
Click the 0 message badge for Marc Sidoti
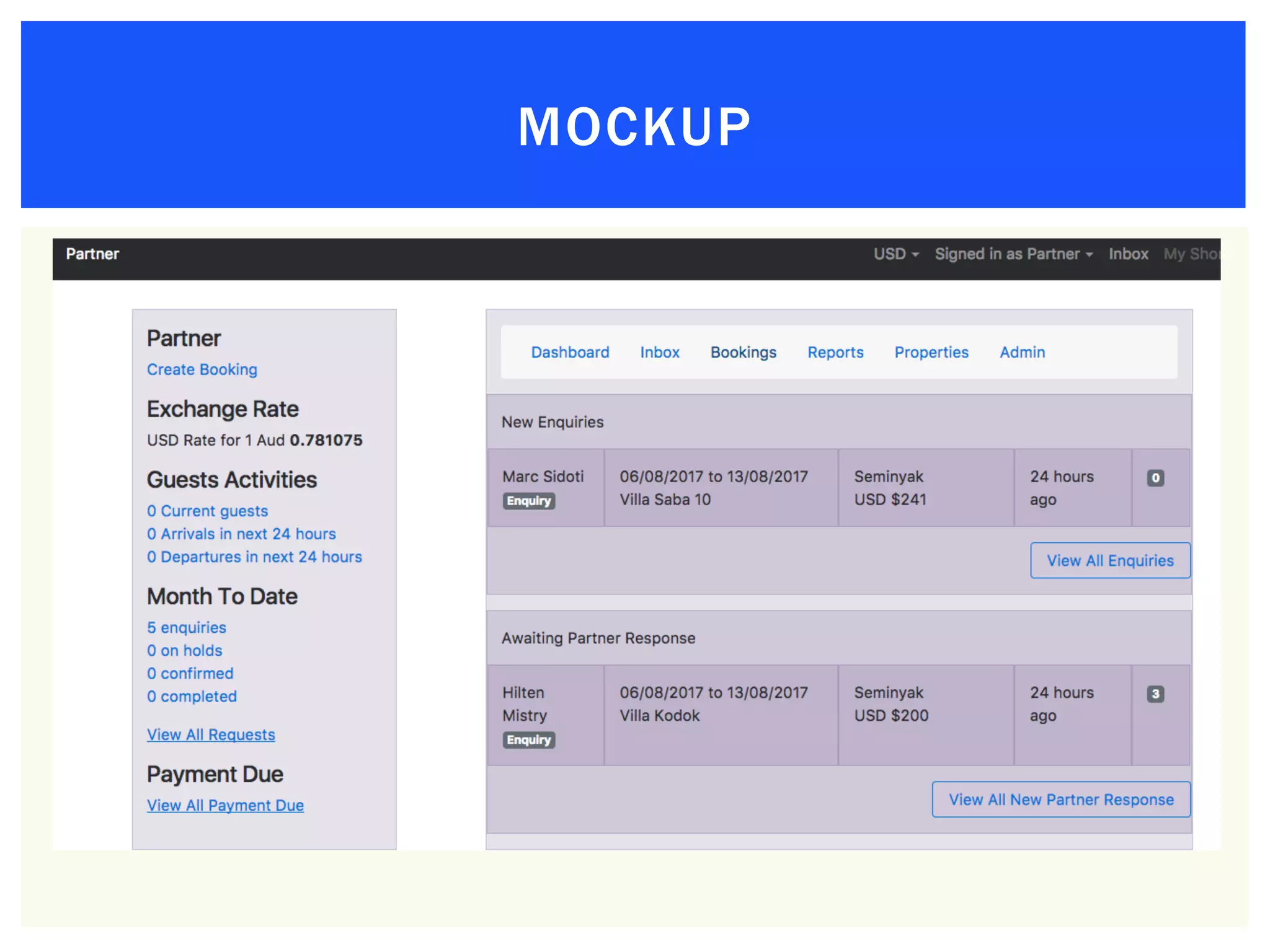(1155, 478)
